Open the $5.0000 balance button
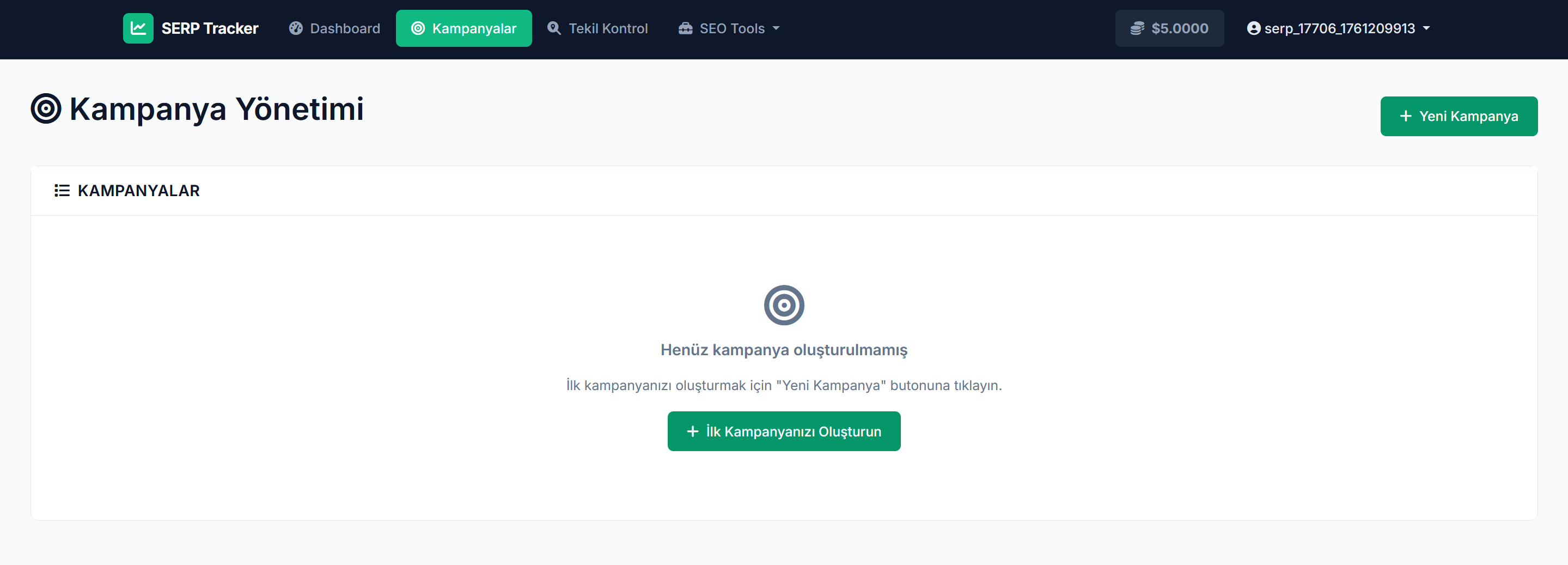The width and height of the screenshot is (1568, 565). coord(1169,29)
